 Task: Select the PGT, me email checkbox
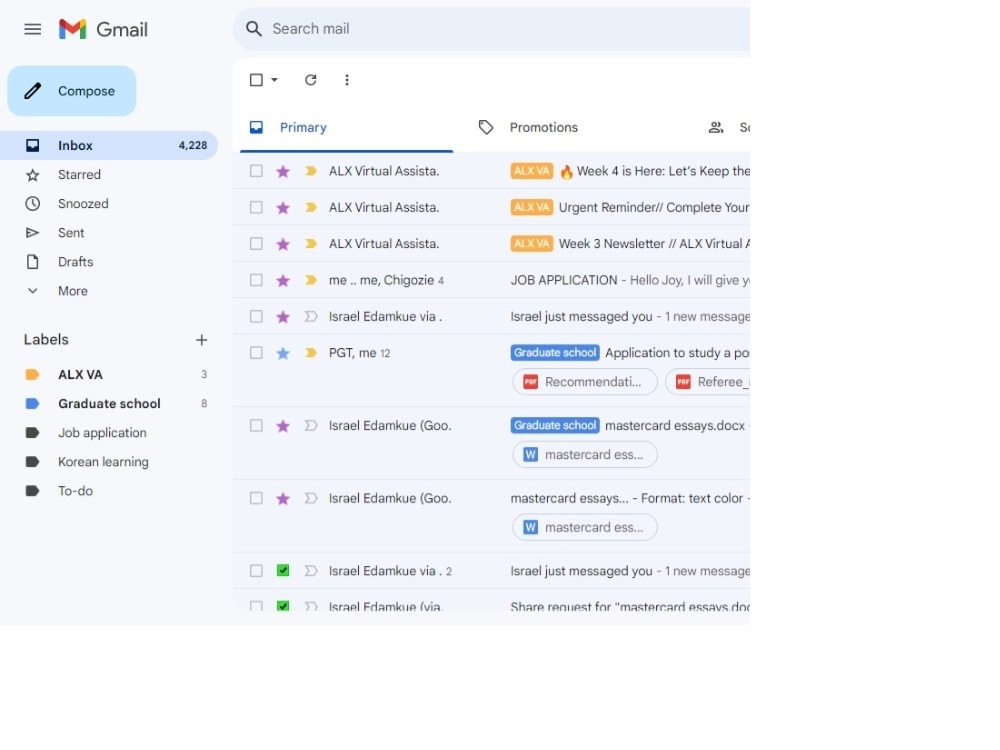coord(256,353)
